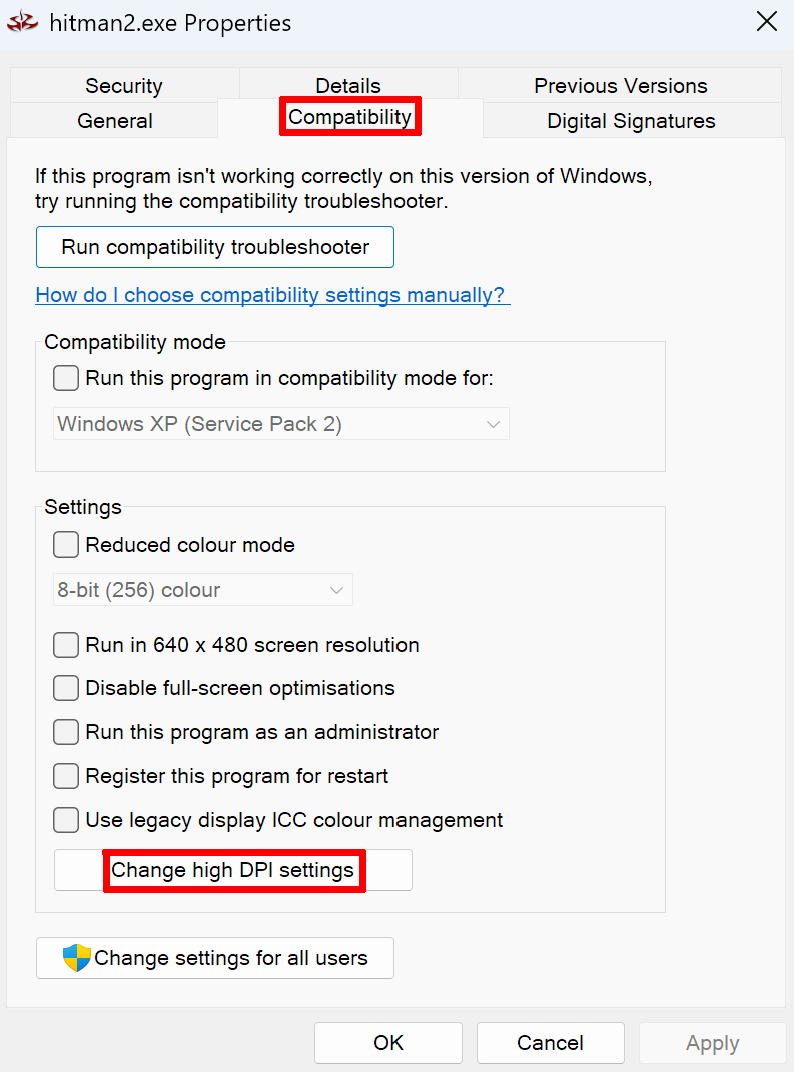Image resolution: width=794 pixels, height=1072 pixels.
Task: Enable Run this program as an administrator
Action: pyautogui.click(x=66, y=732)
